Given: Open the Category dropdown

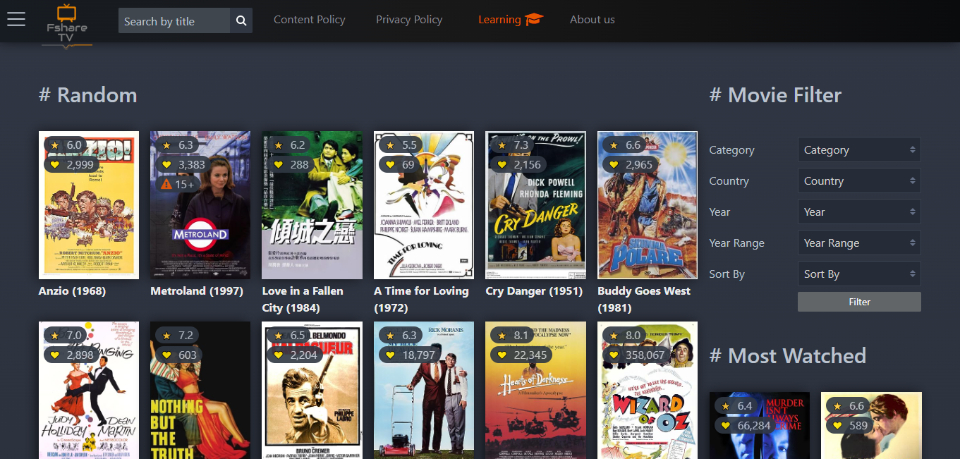Looking at the screenshot, I should [859, 150].
